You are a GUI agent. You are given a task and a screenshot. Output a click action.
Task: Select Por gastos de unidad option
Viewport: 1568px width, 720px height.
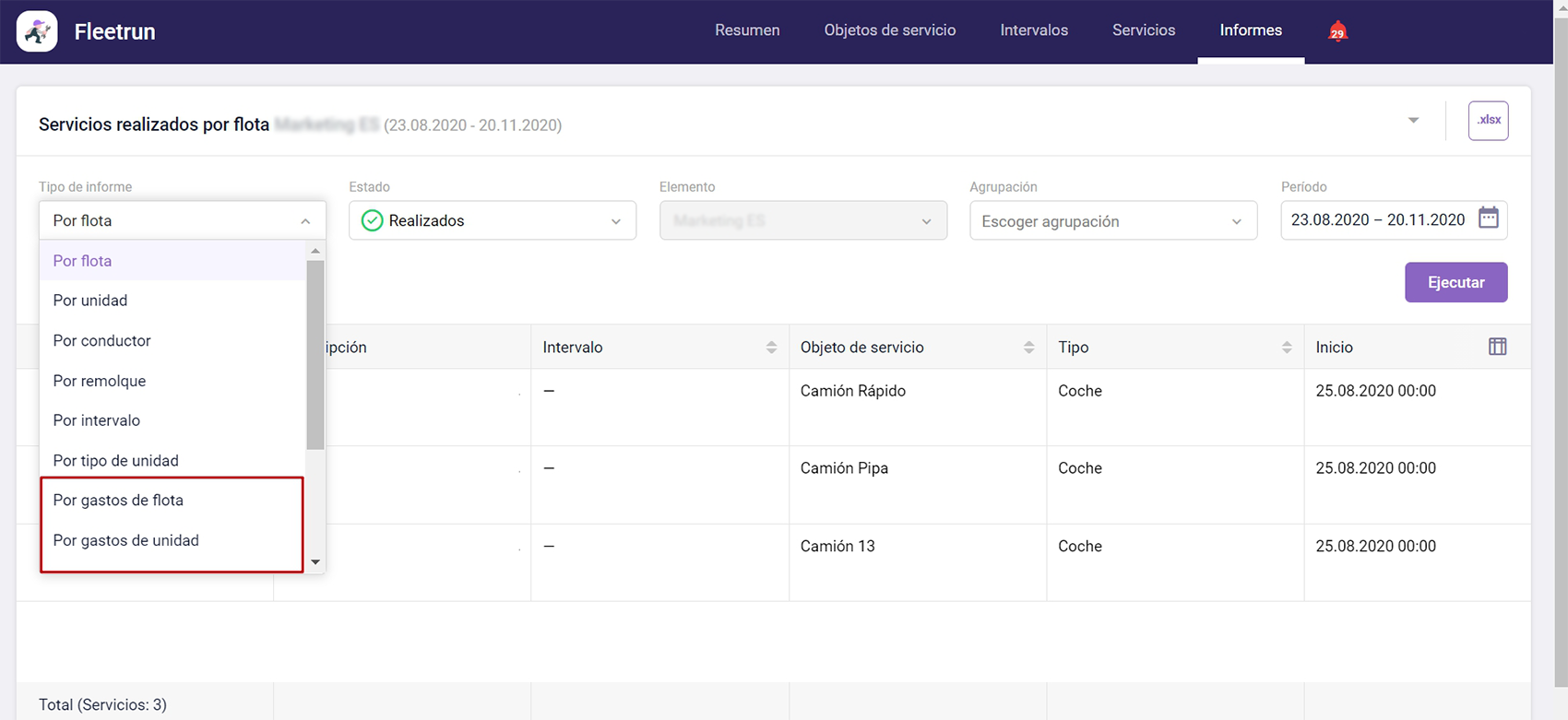tap(125, 541)
